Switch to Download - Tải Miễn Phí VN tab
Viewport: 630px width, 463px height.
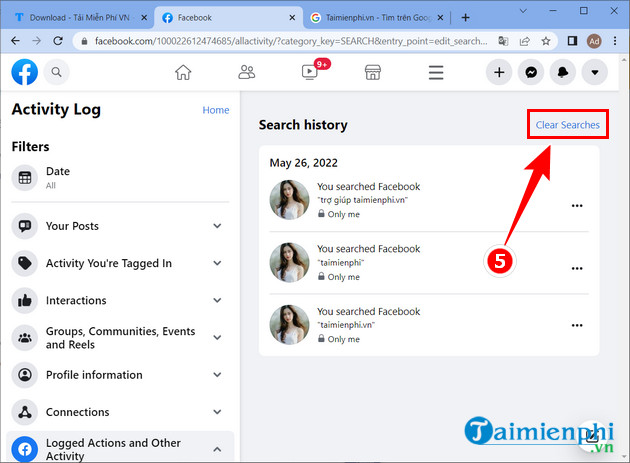80,18
